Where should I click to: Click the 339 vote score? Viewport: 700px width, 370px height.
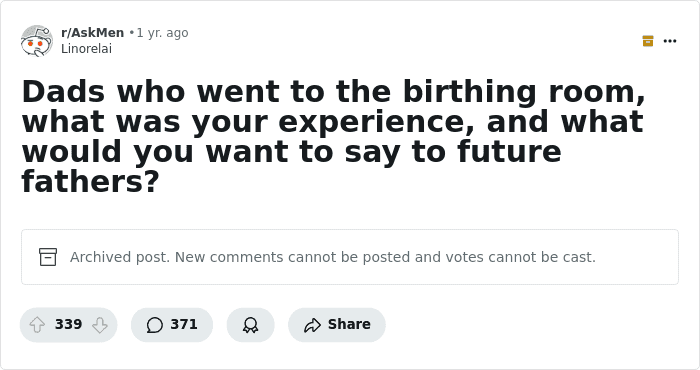point(68,324)
